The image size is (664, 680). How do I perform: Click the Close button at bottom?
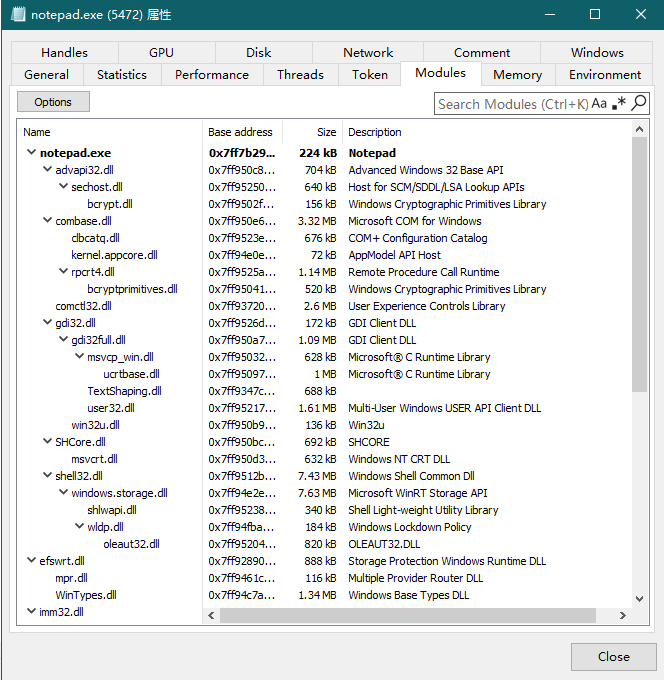point(613,657)
